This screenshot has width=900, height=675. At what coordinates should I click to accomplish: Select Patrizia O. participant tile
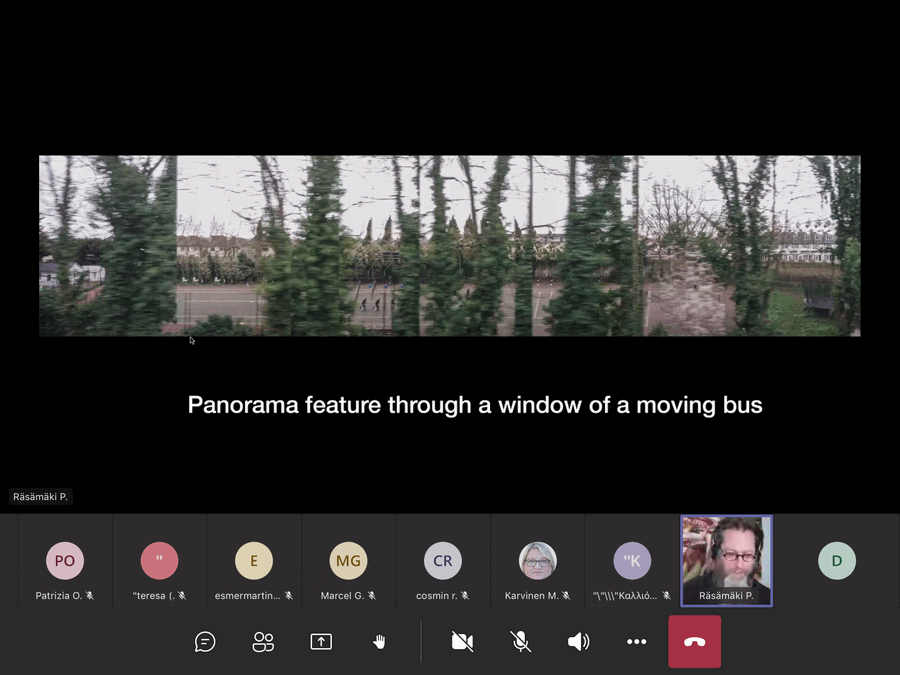pos(65,561)
